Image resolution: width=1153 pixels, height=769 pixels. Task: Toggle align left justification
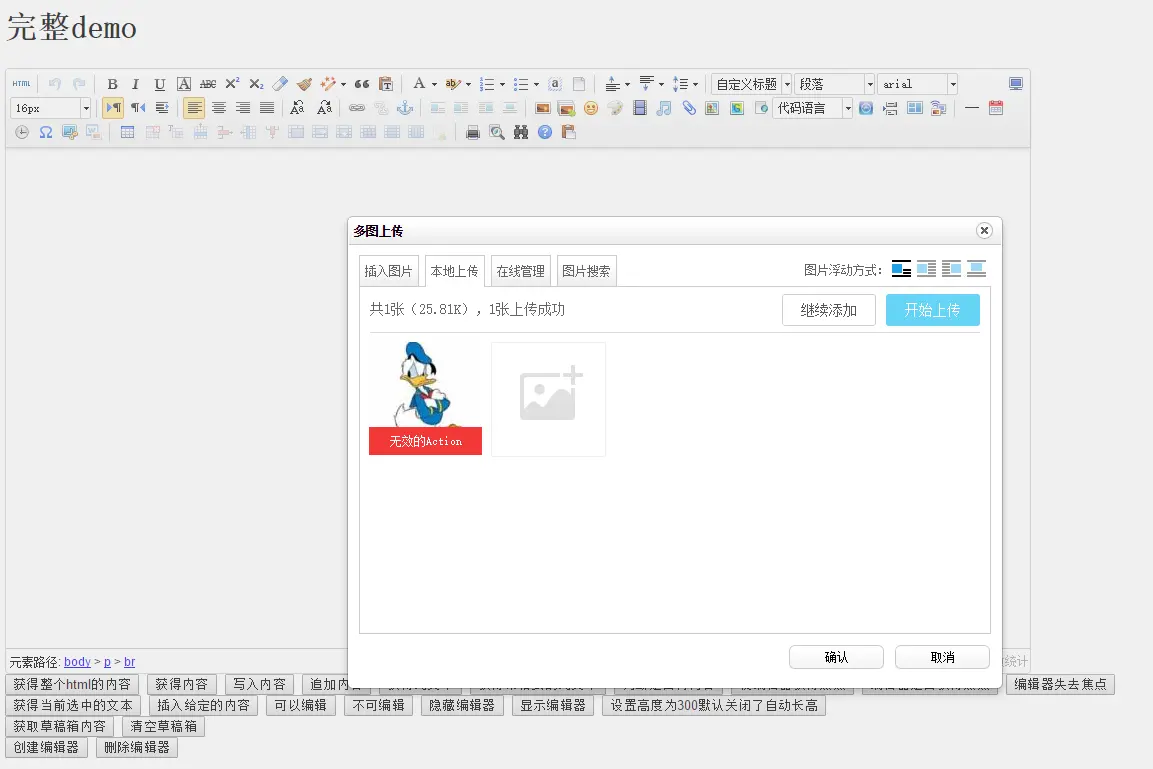click(194, 108)
